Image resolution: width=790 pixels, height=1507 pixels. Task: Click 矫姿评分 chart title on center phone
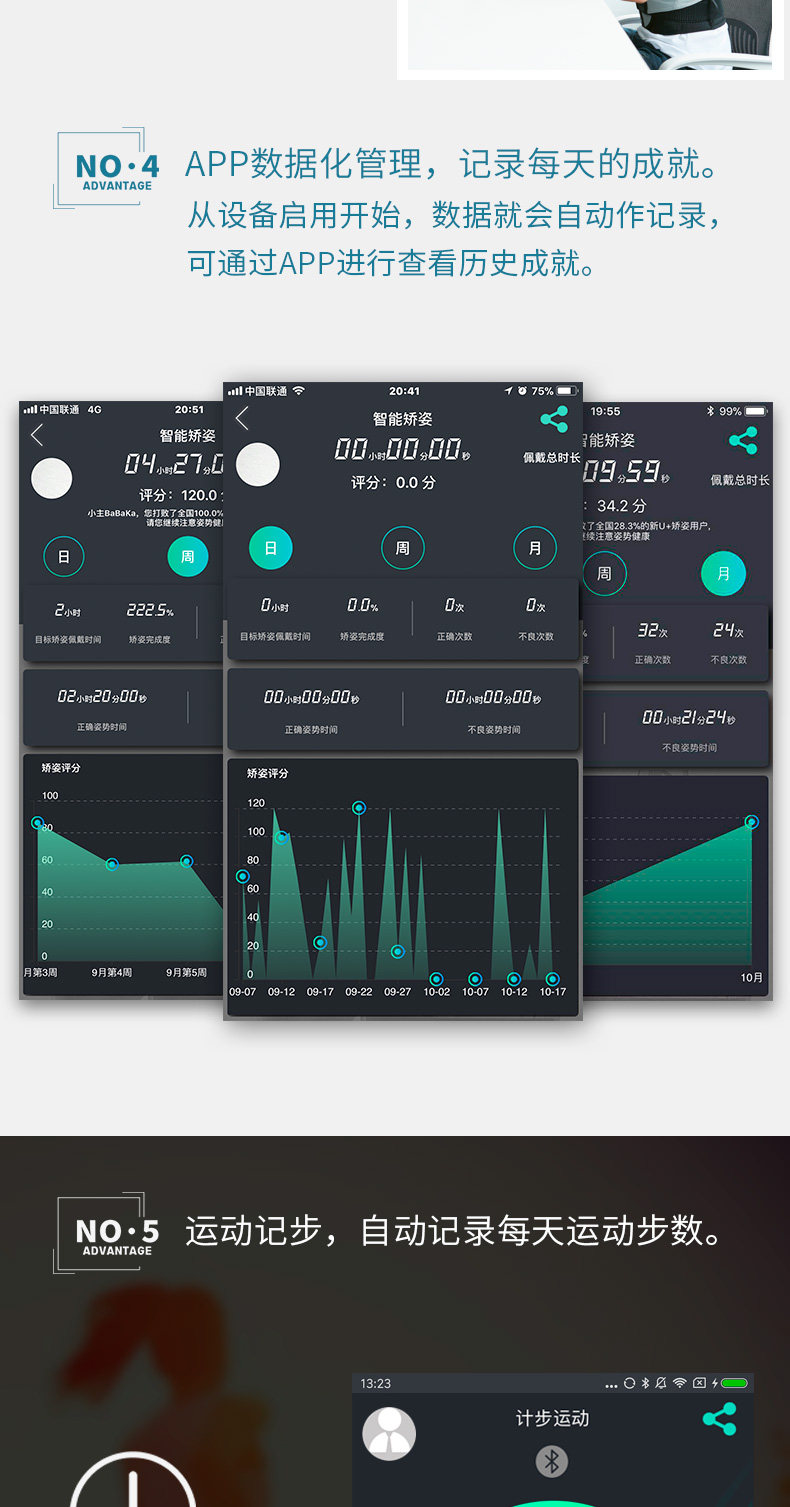click(x=267, y=774)
